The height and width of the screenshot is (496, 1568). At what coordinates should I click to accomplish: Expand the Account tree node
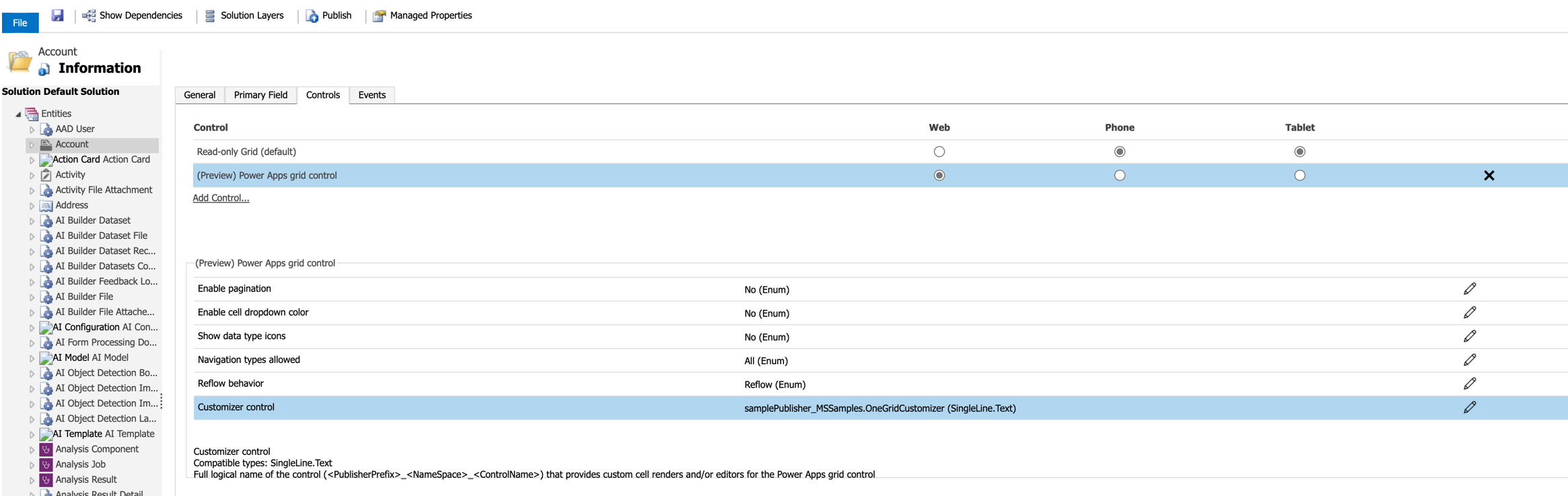[32, 145]
